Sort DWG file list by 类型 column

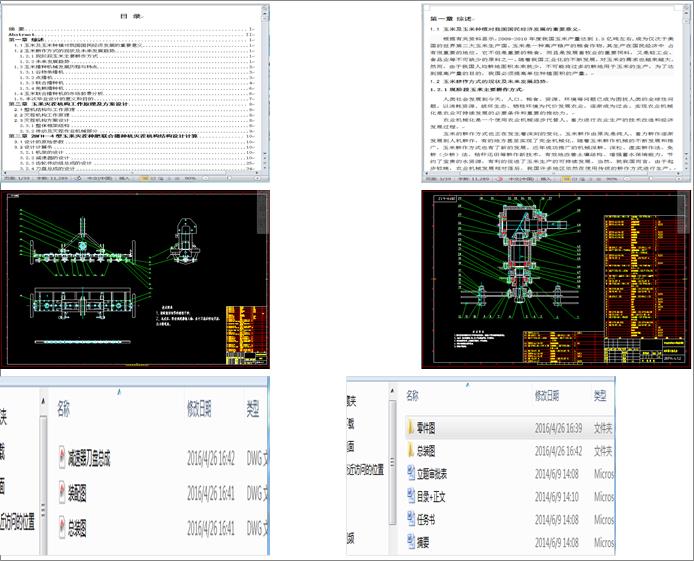point(253,409)
